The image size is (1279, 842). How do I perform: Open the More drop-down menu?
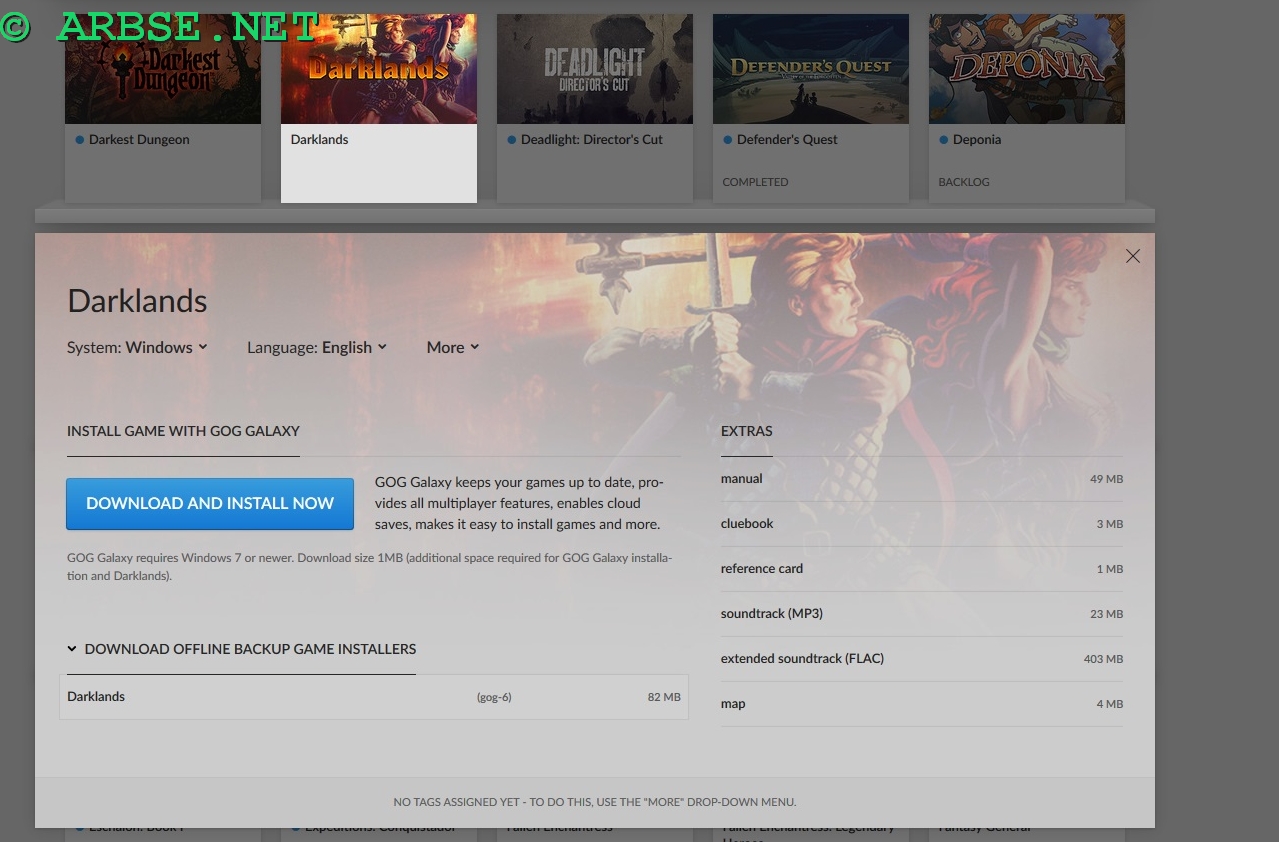(453, 347)
